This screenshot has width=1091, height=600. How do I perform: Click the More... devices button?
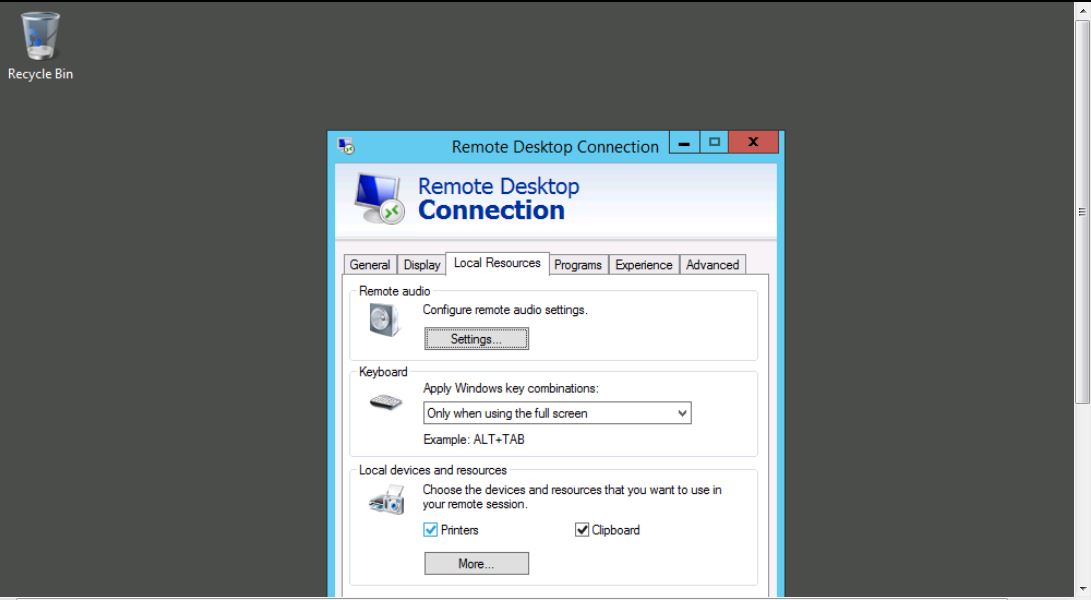point(477,564)
